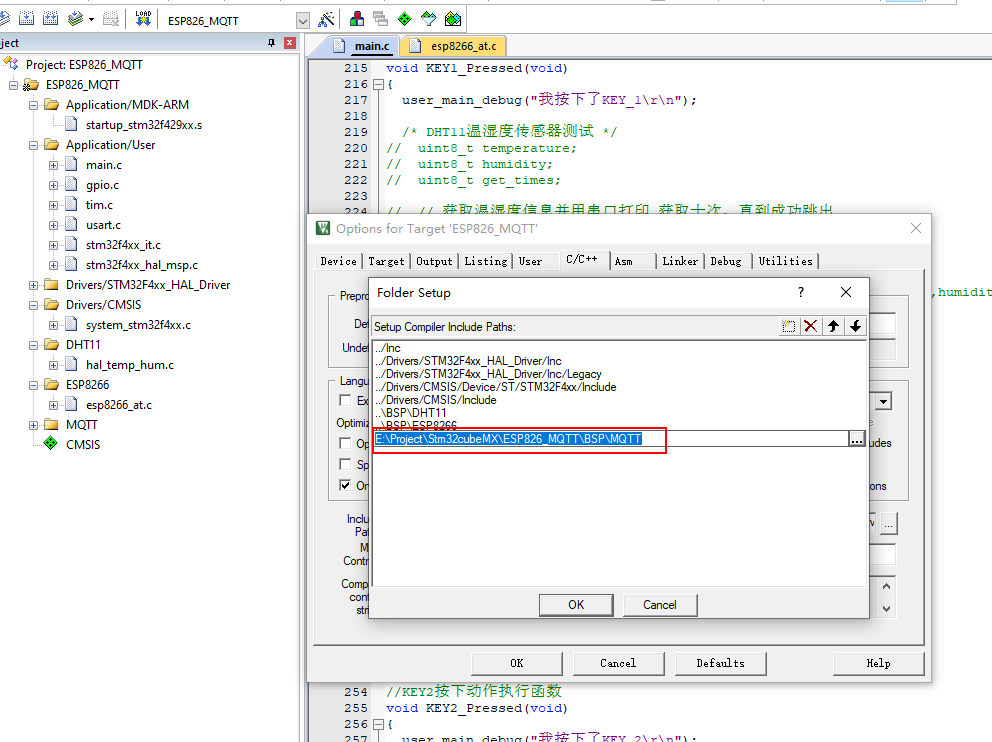Confirm Folder Setup with OK button
This screenshot has width=992, height=742.
click(576, 605)
